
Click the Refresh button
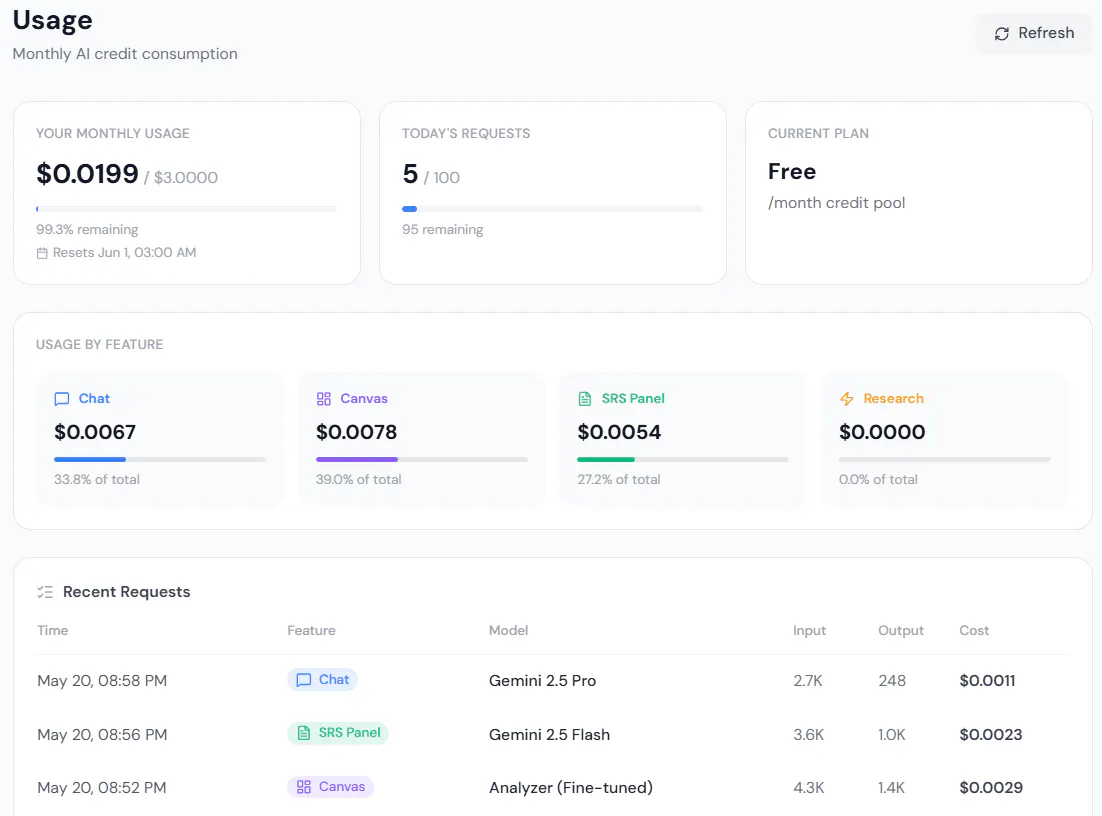1034,33
